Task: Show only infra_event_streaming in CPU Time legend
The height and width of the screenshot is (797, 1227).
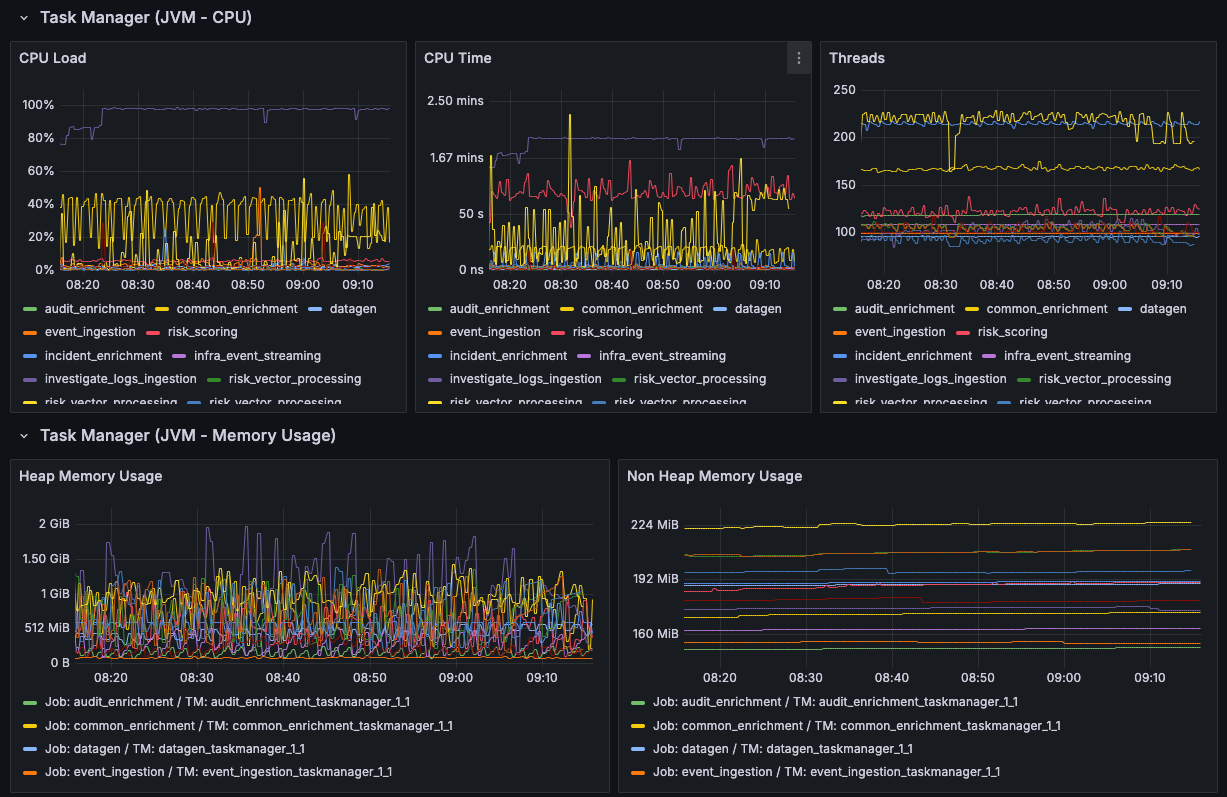Action: tap(662, 355)
